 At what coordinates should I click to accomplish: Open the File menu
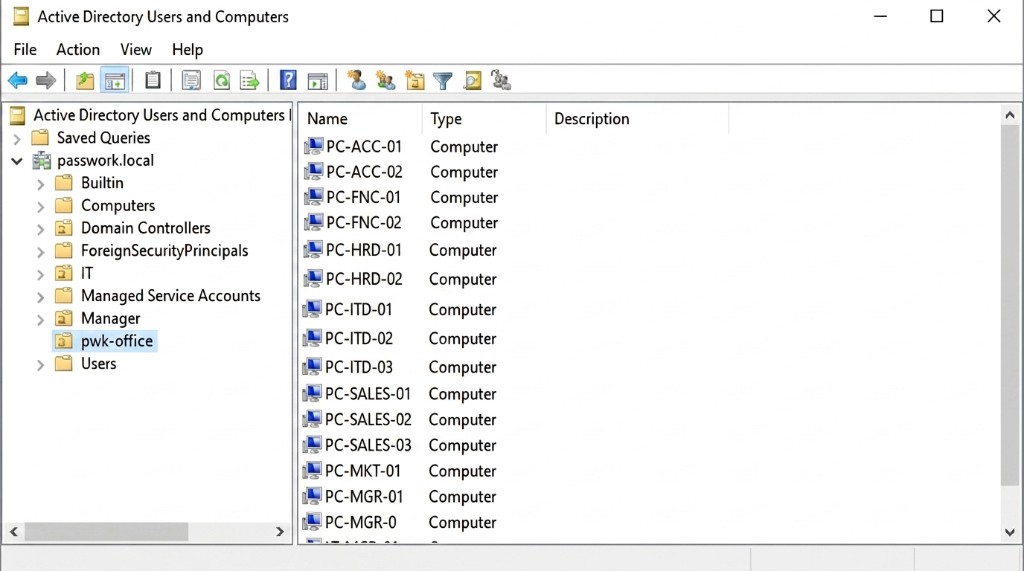coord(25,50)
